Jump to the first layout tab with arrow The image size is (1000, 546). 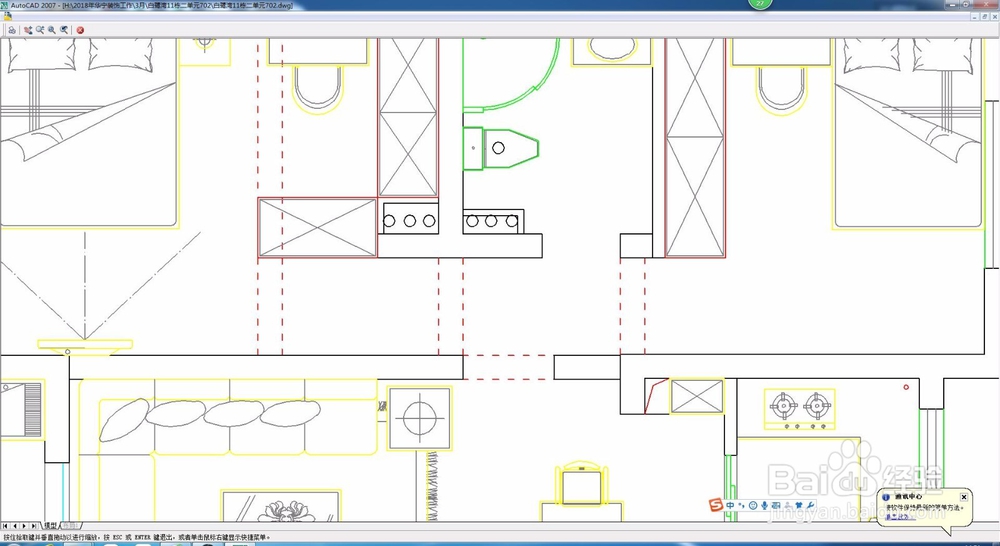5,526
